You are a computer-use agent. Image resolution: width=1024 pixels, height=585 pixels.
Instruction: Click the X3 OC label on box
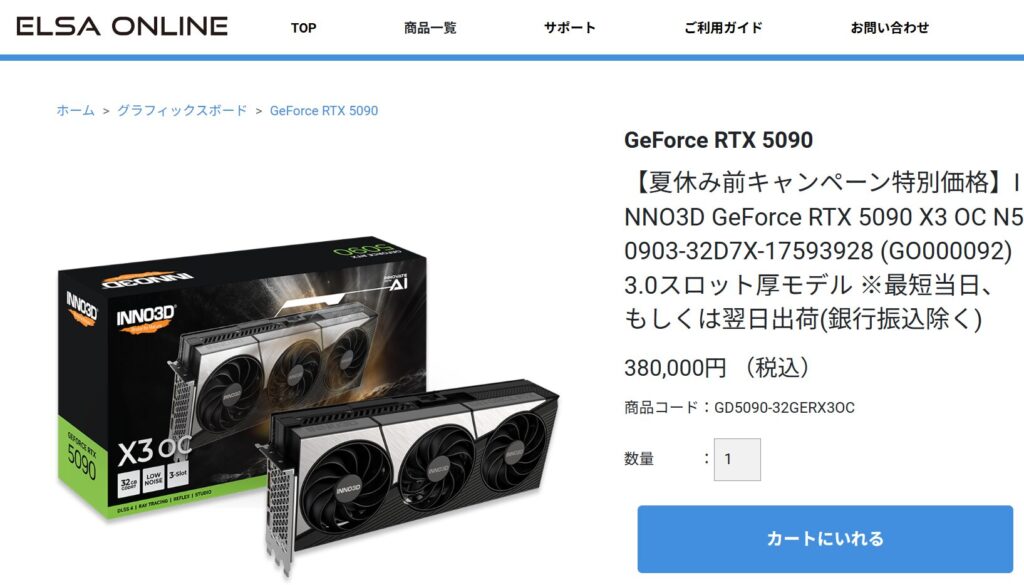[155, 450]
